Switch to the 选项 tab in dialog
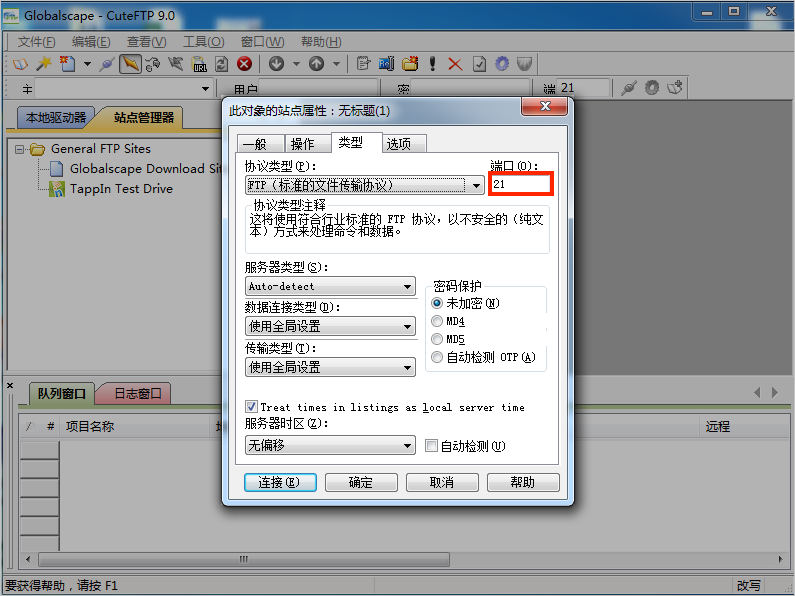 click(404, 144)
